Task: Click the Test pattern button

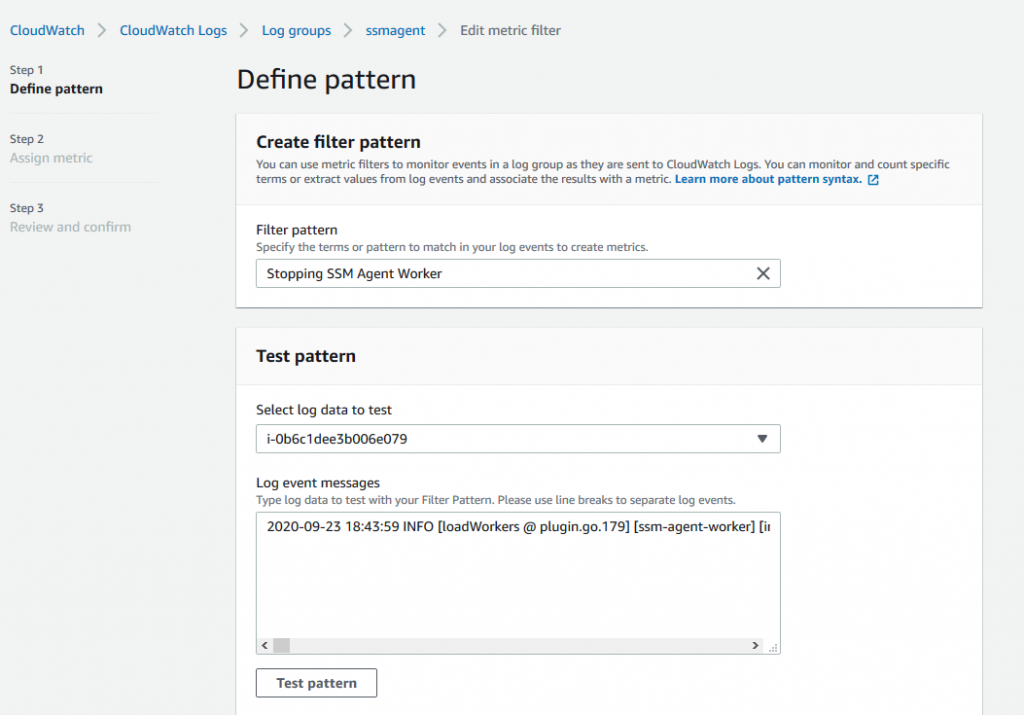Action: point(316,682)
